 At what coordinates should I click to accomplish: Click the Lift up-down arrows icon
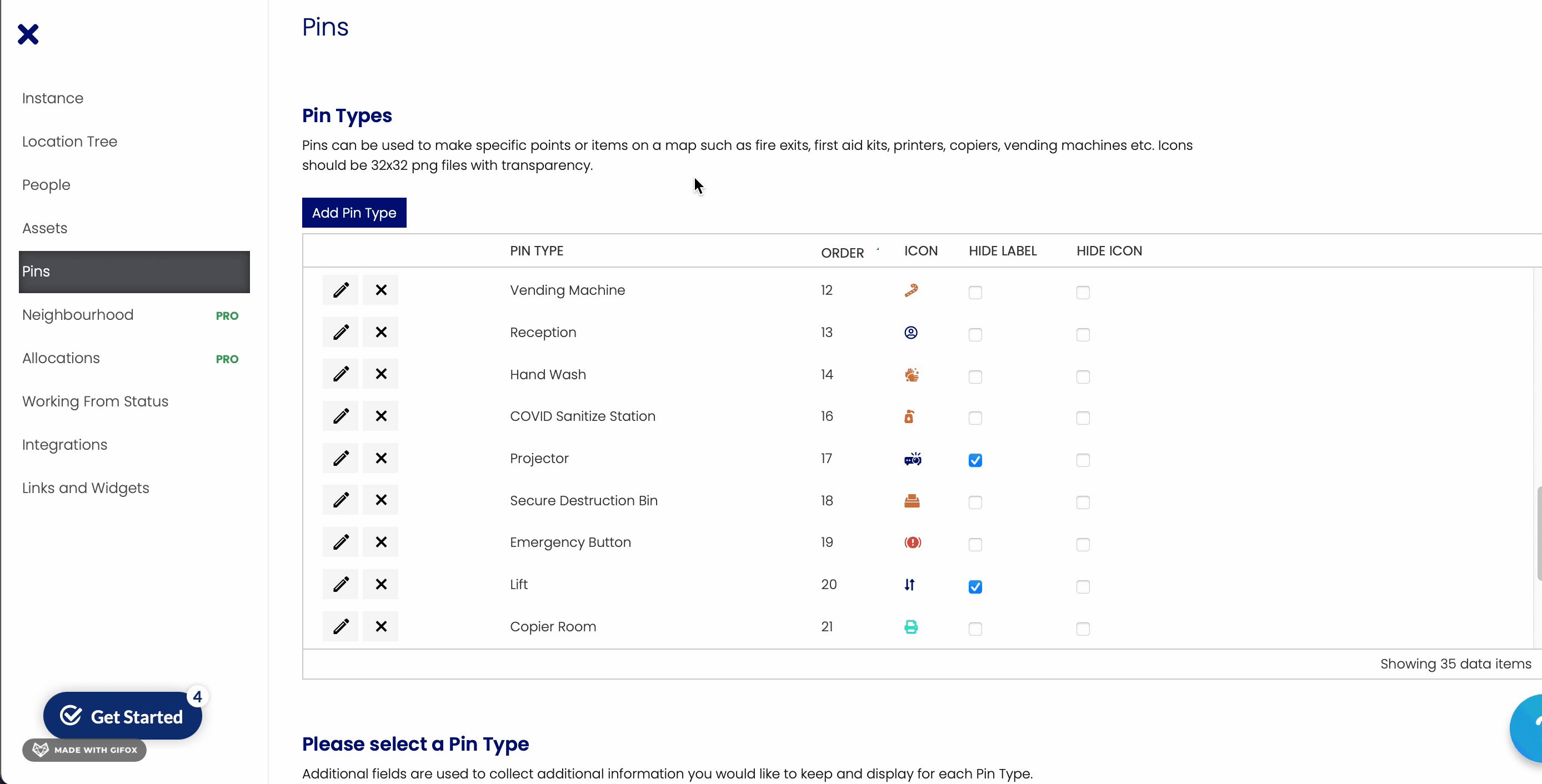pyautogui.click(x=910, y=585)
